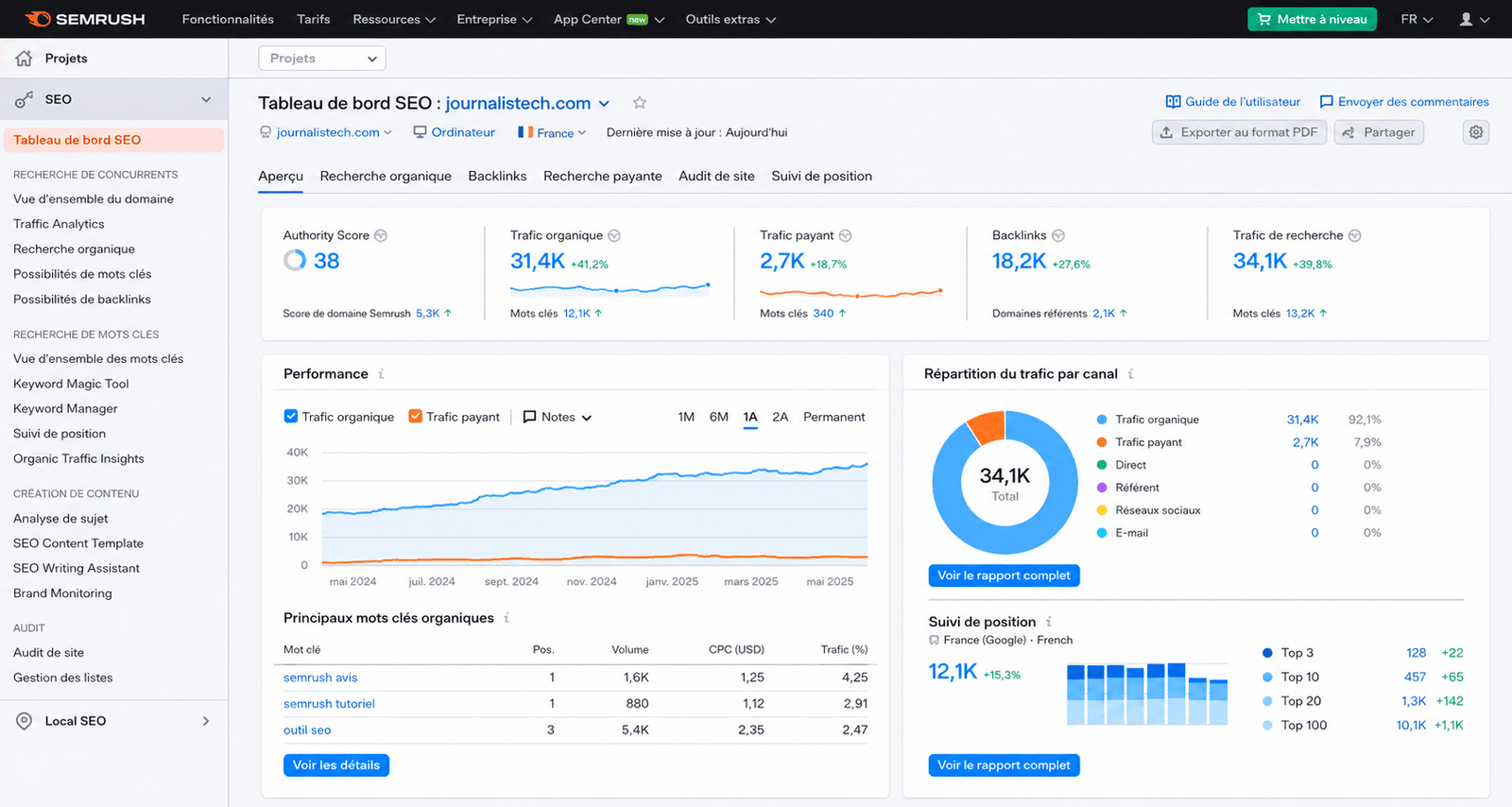Expand the Outils extras menu

[730, 19]
